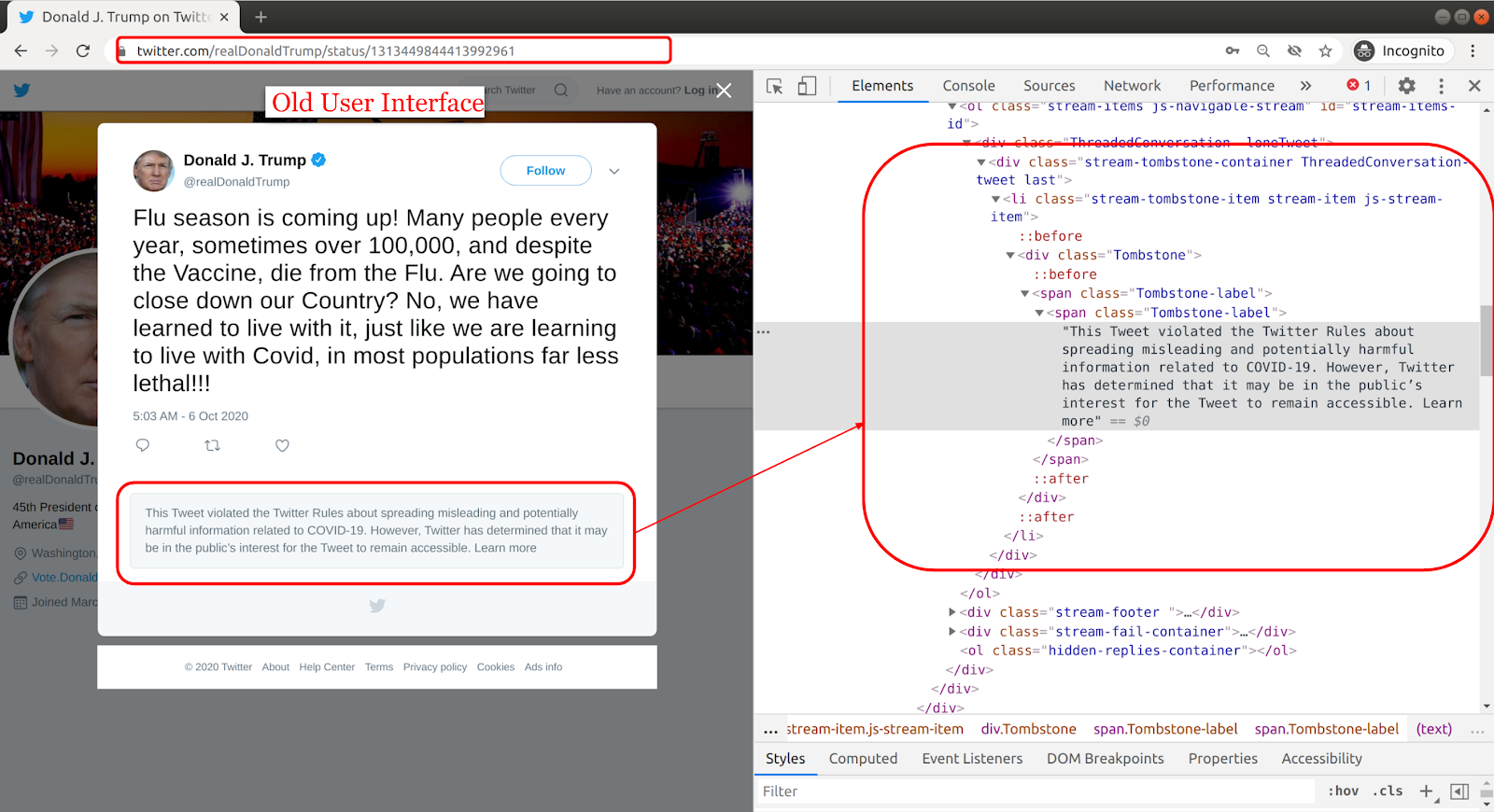Switch to the Styles pane tab
This screenshot has height=812, width=1494.
coord(785,759)
